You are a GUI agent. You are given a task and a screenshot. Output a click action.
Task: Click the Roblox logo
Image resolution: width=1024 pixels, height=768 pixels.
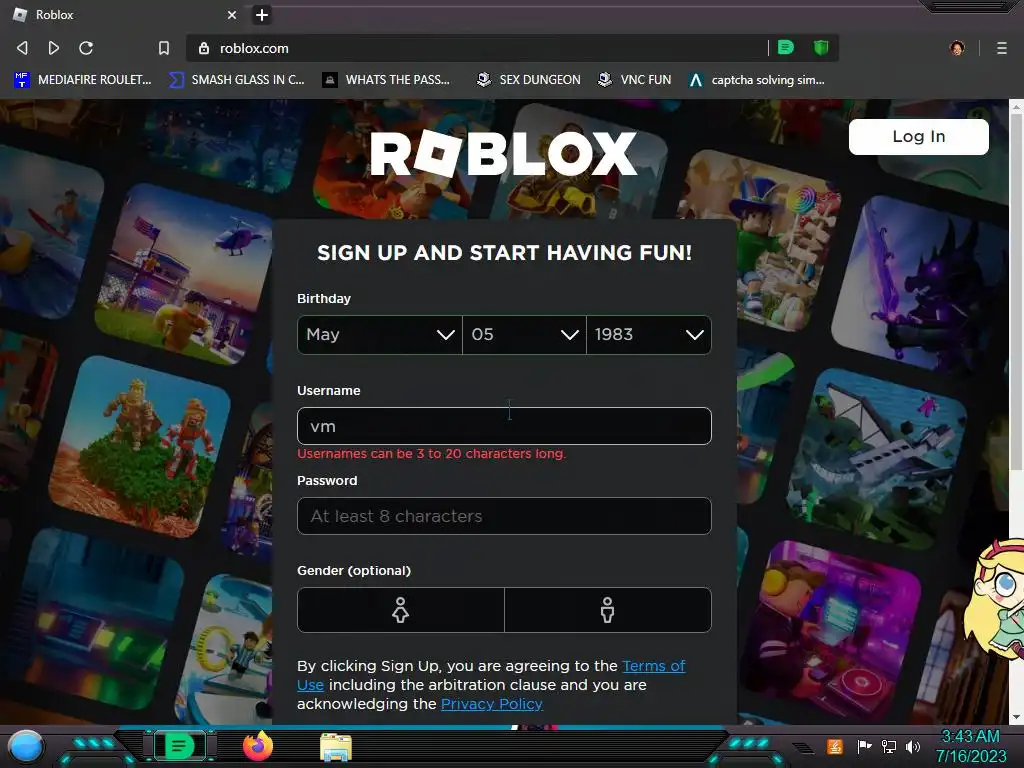tap(504, 153)
